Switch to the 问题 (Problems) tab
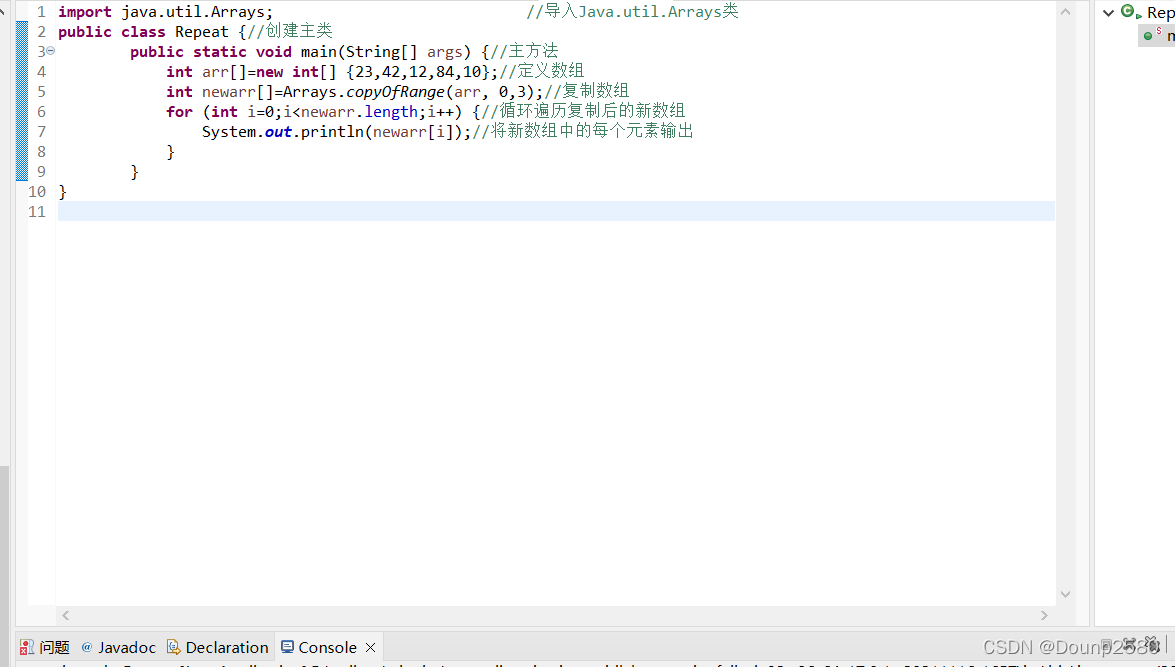Viewport: 1175px width, 667px height. pyautogui.click(x=54, y=647)
